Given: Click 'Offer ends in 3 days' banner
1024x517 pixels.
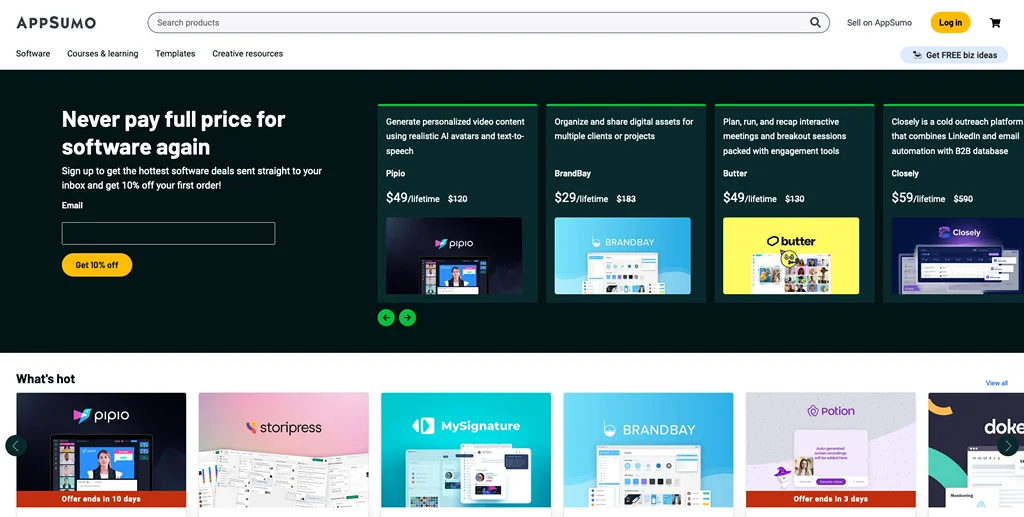Looking at the screenshot, I should tap(831, 499).
